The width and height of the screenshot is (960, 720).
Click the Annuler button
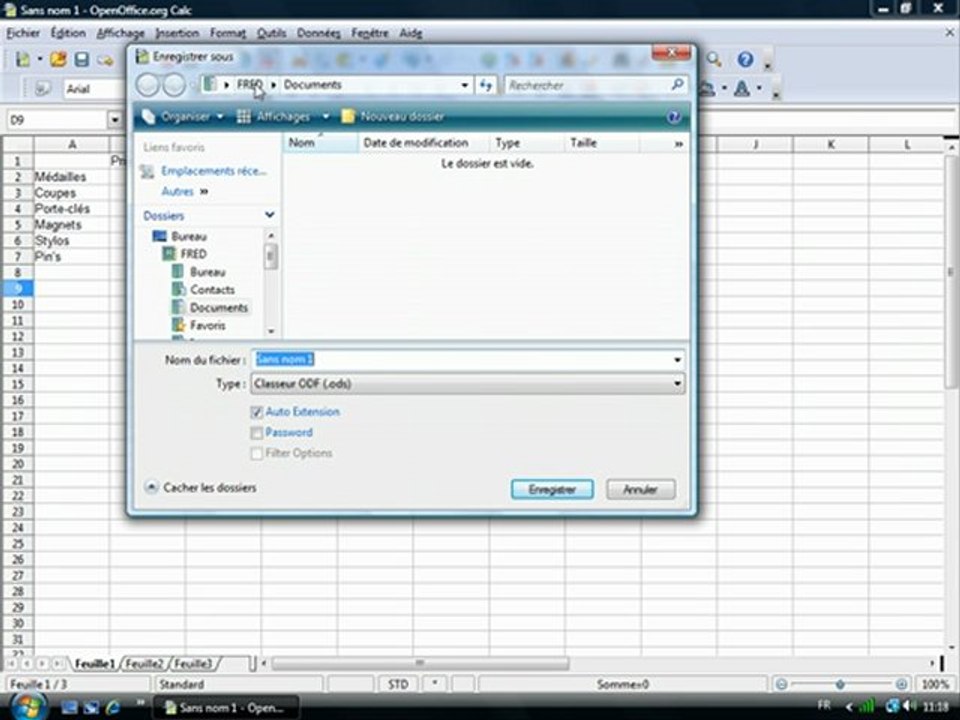point(640,489)
